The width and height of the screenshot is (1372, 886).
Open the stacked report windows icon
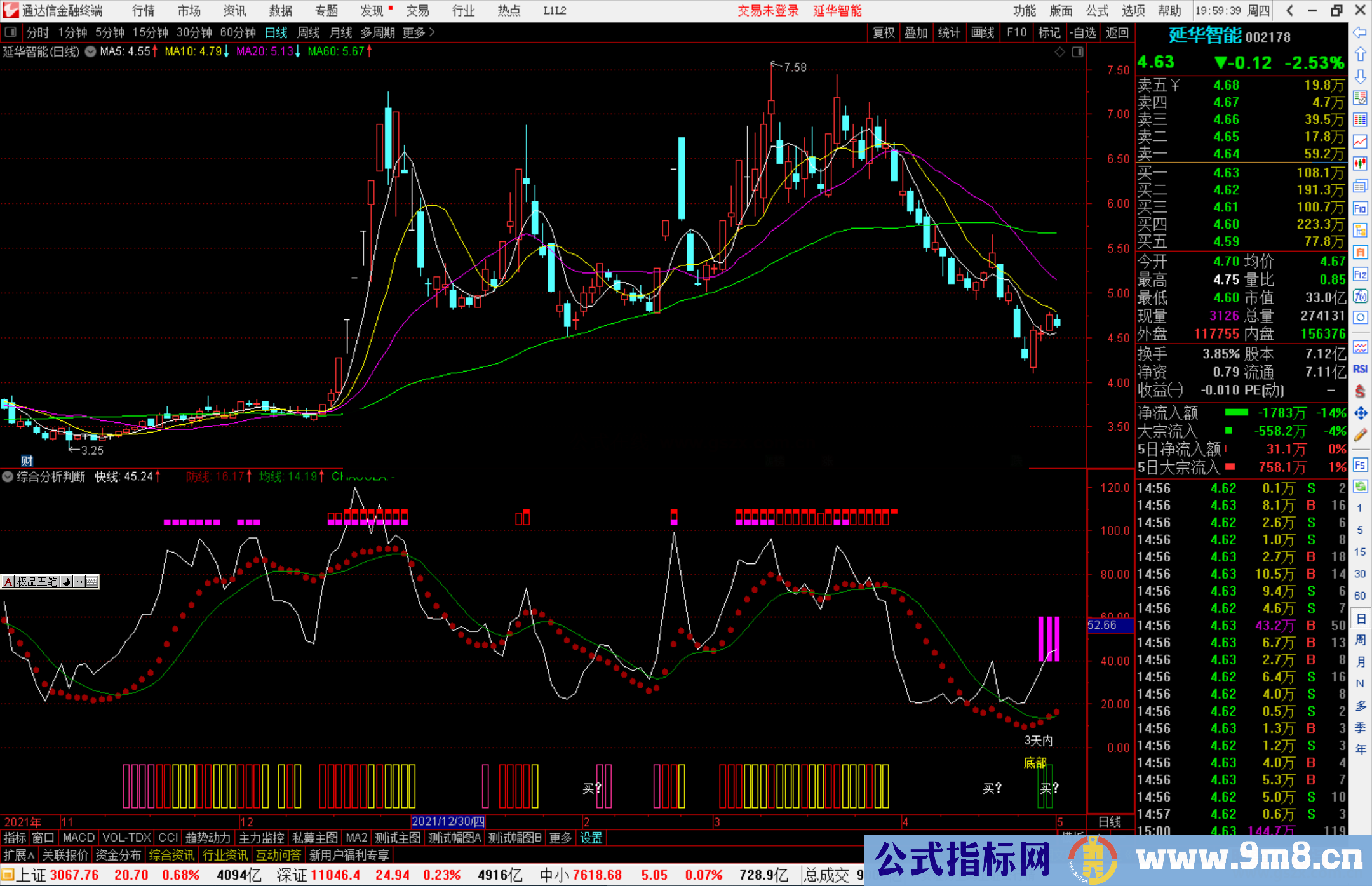click(x=1360, y=186)
